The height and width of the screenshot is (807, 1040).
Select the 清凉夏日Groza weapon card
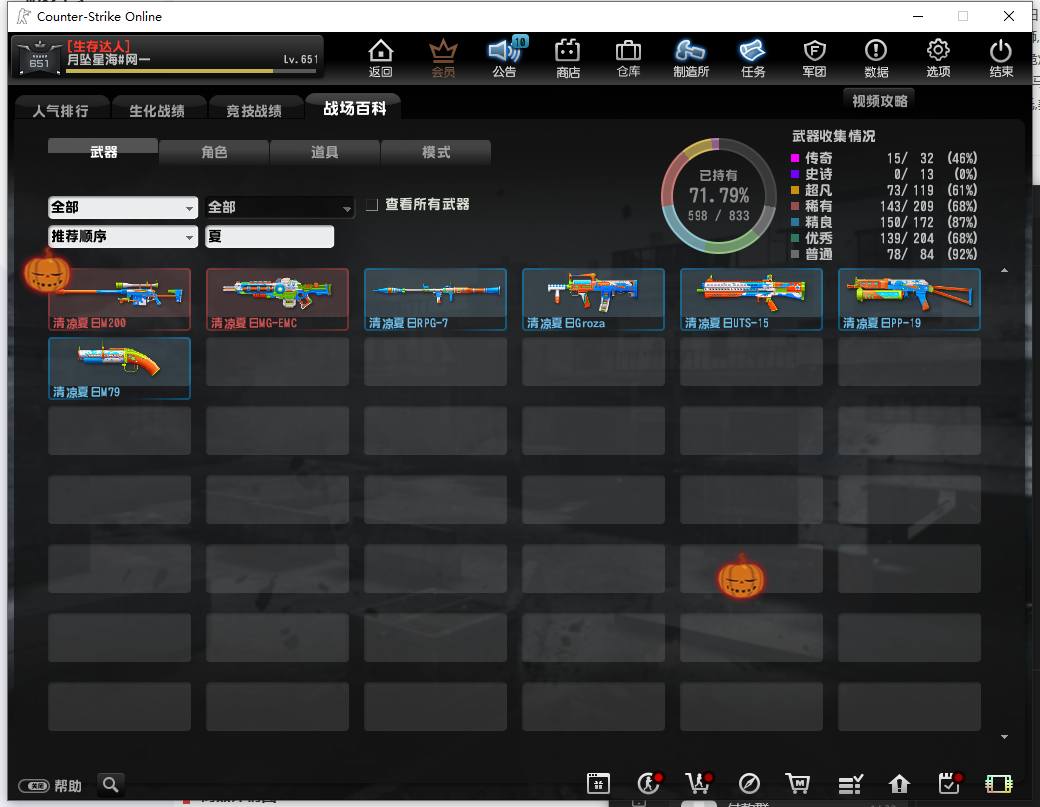click(x=593, y=299)
